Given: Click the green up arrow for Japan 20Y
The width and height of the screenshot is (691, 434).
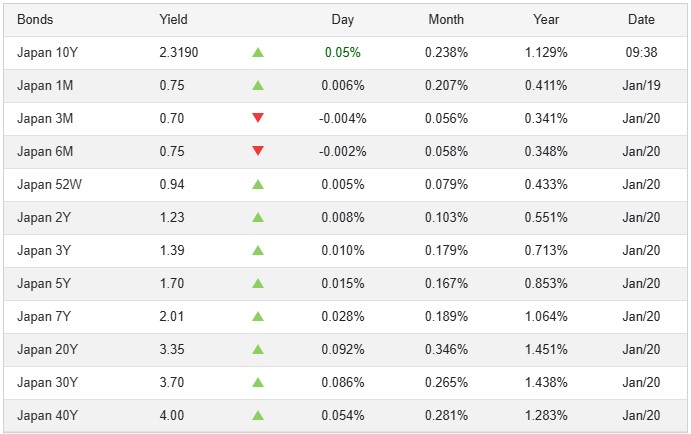Looking at the screenshot, I should click(258, 349).
